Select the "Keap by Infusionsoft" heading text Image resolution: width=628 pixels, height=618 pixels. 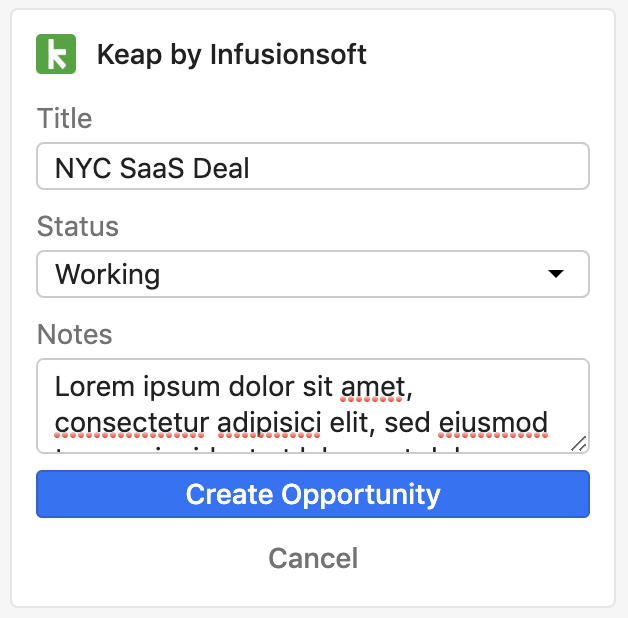pyautogui.click(x=231, y=54)
